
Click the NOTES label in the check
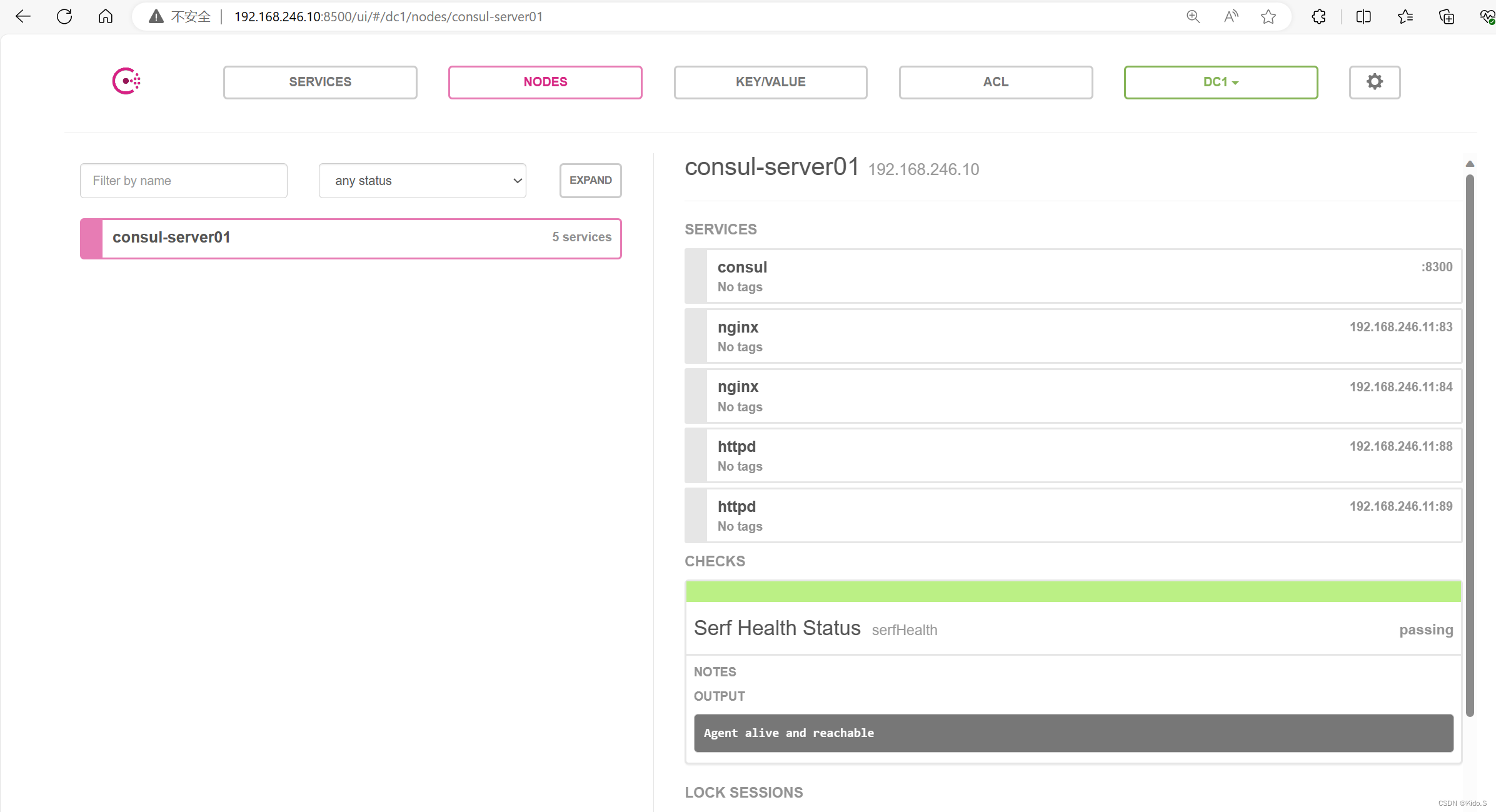tap(715, 672)
